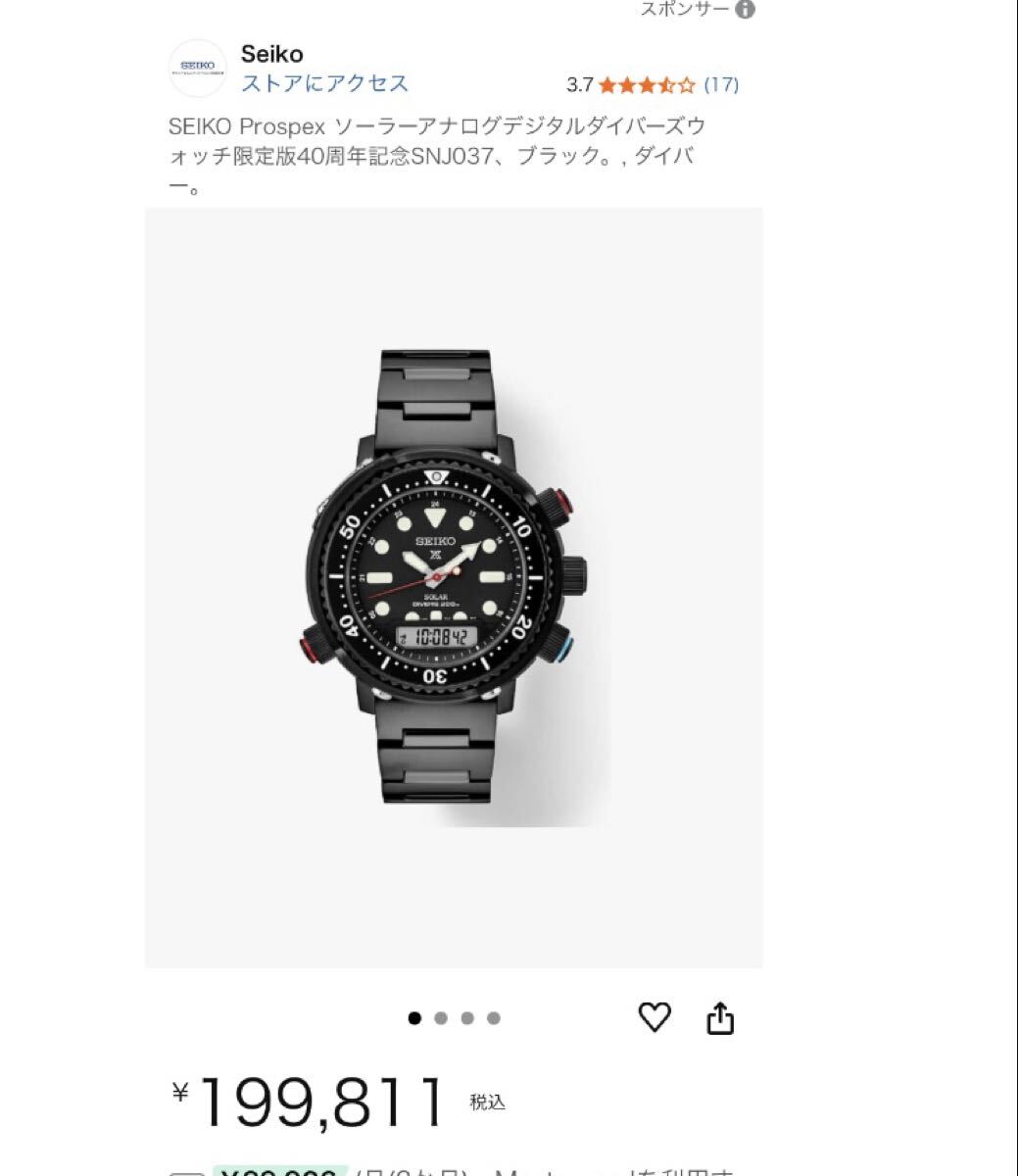Open the SEIKO Prospex product title text
The height and width of the screenshot is (1176, 1018).
click(438, 155)
